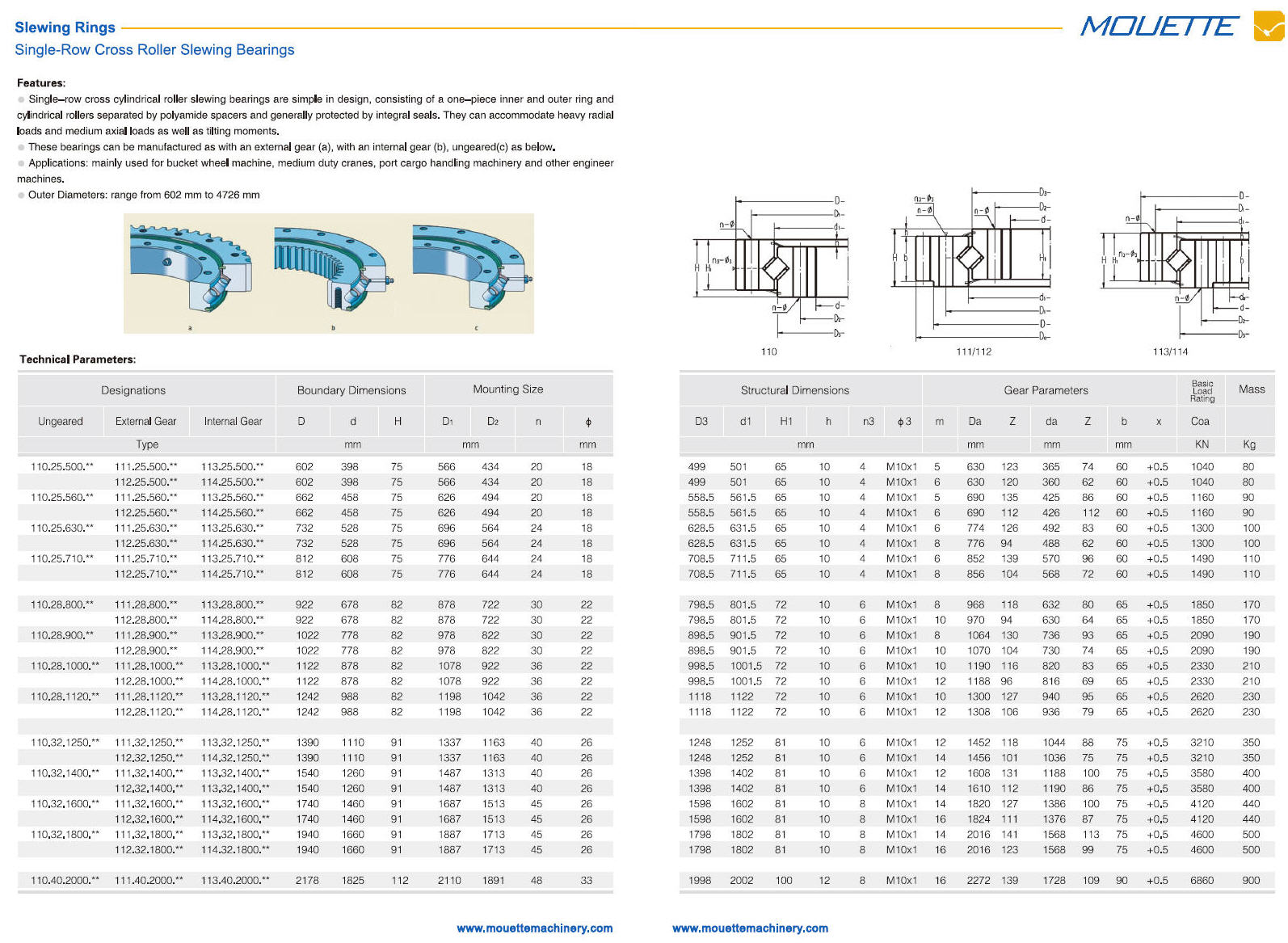Click the d value '1825'

coord(353,881)
